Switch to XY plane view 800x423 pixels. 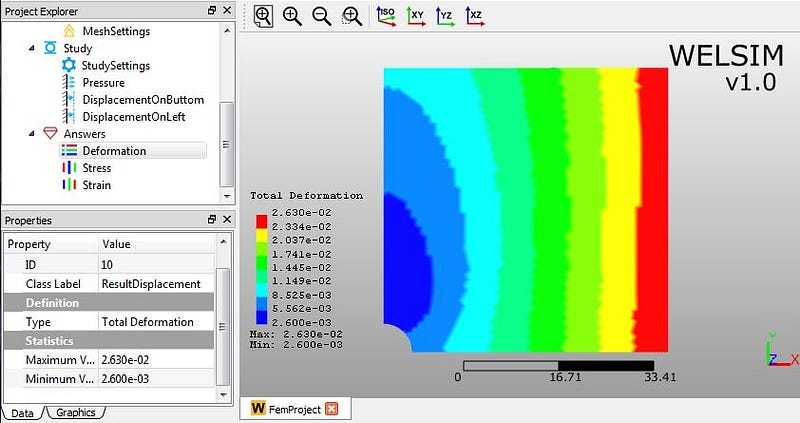click(x=416, y=16)
